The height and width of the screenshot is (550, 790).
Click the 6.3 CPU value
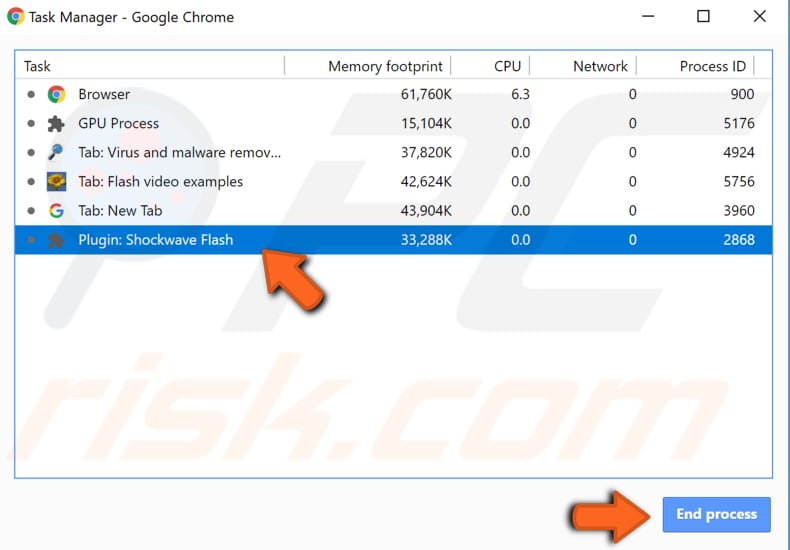pos(520,94)
